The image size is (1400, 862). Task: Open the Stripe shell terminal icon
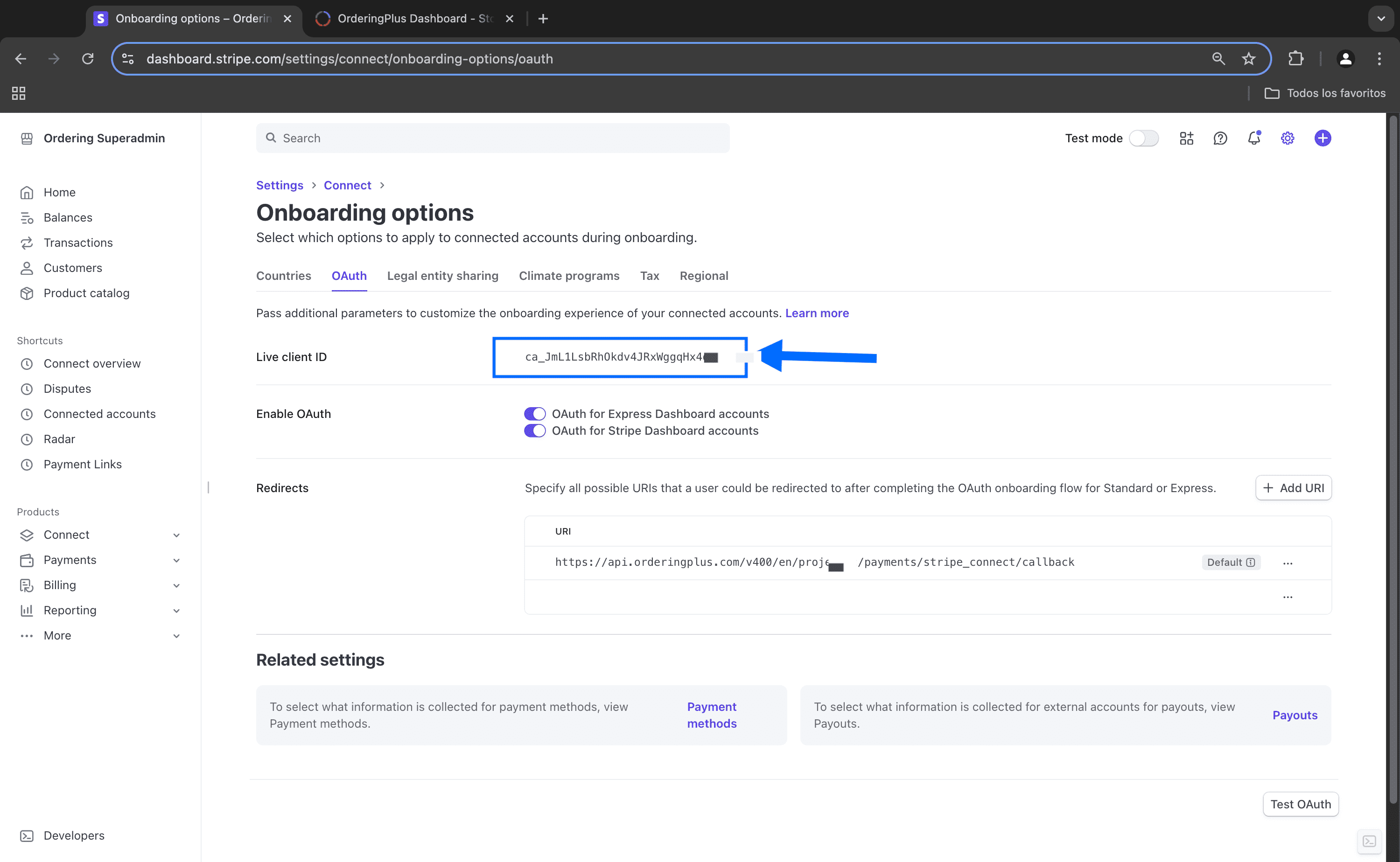pos(1369,841)
